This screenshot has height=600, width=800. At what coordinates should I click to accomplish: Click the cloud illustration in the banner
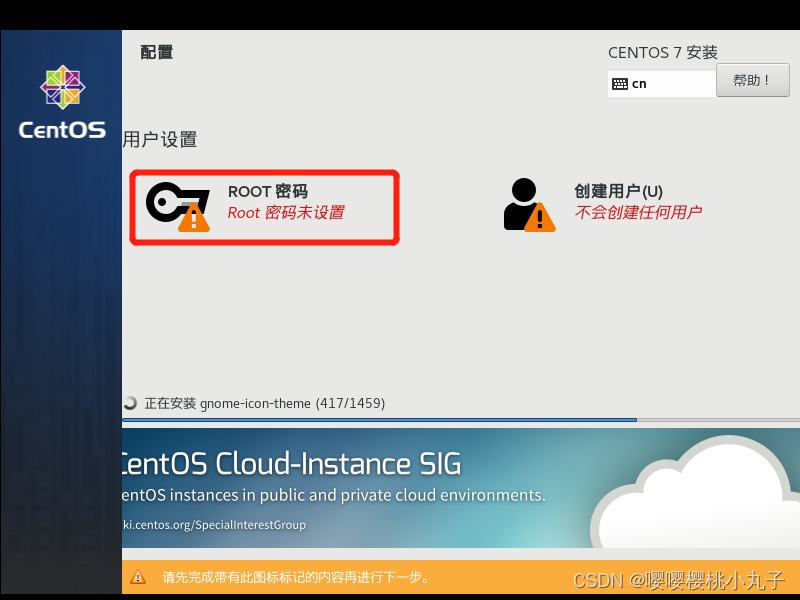(x=695, y=491)
